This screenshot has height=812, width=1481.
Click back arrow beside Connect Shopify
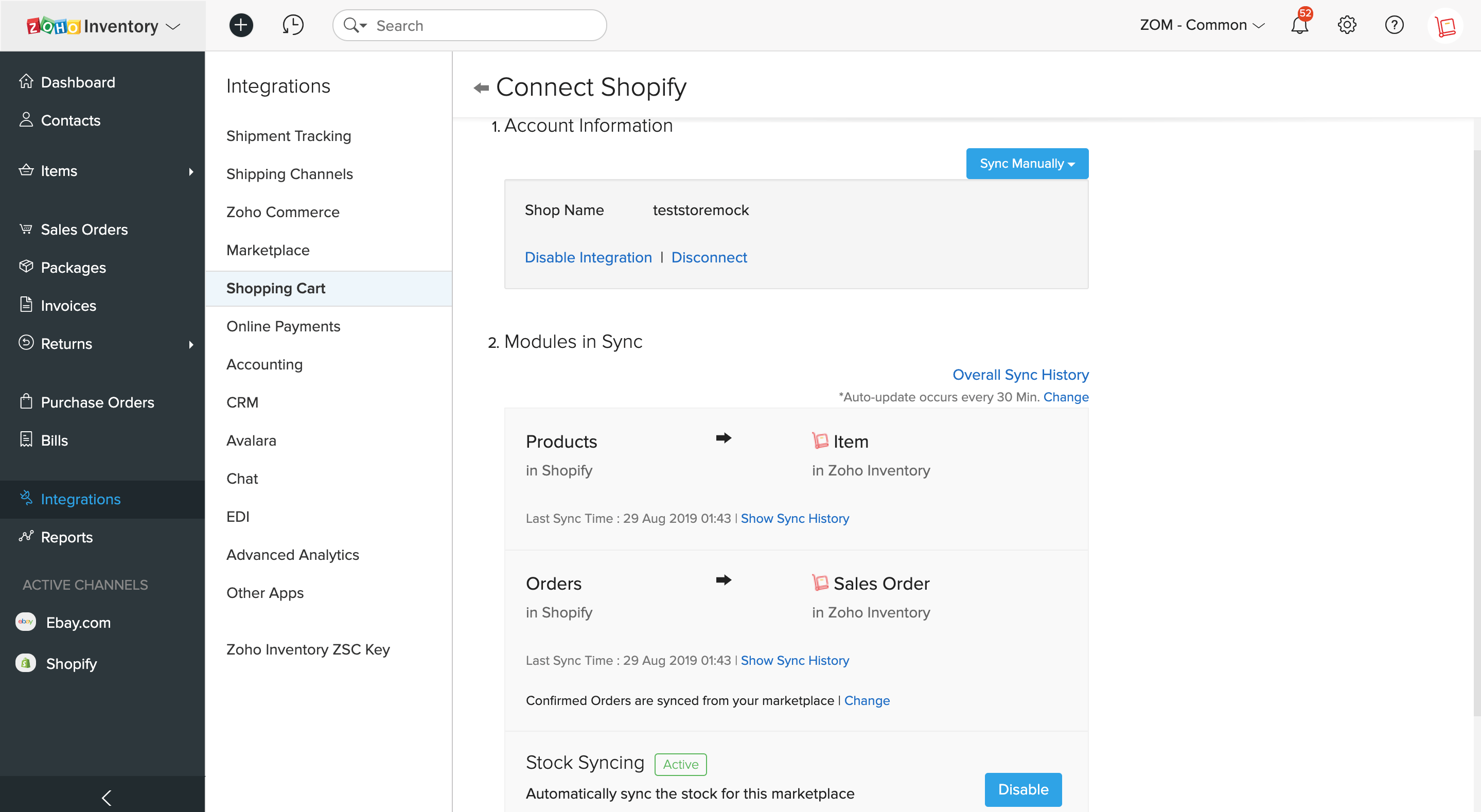pyautogui.click(x=481, y=88)
